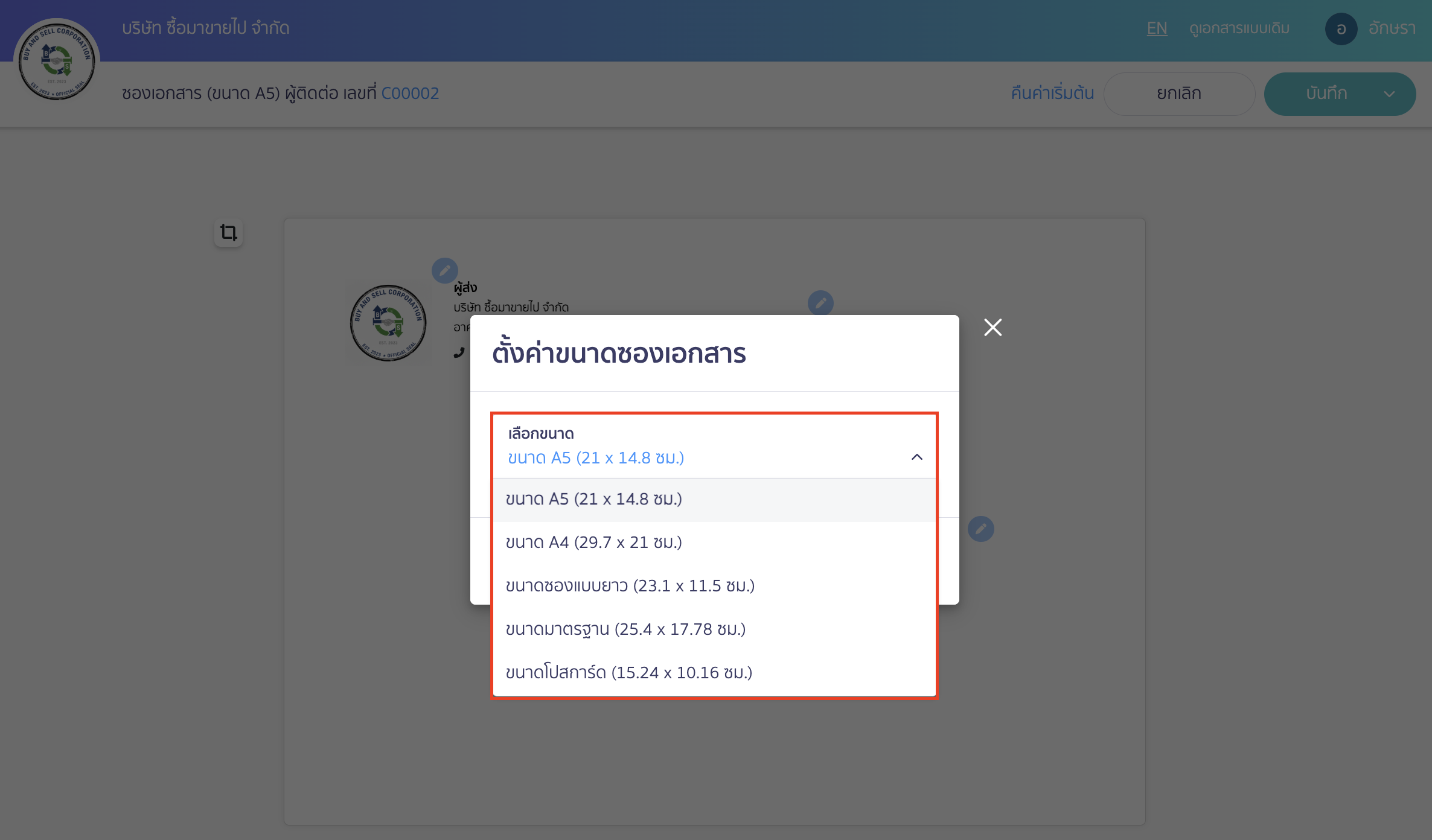Click the edit pencil right of dialog
This screenshot has width=1432, height=840.
tap(980, 529)
